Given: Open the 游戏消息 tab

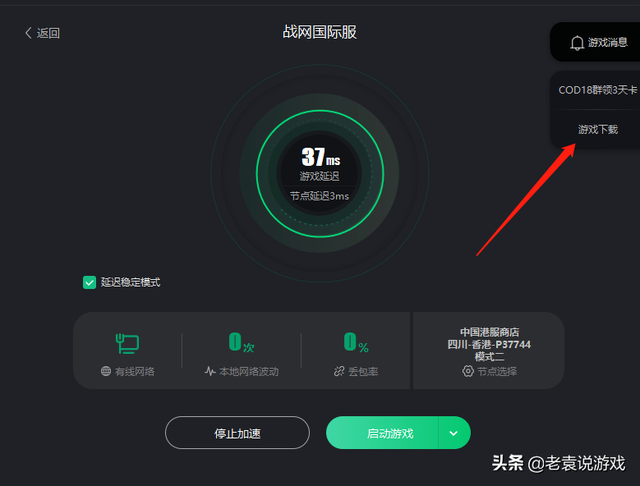Looking at the screenshot, I should 598,42.
